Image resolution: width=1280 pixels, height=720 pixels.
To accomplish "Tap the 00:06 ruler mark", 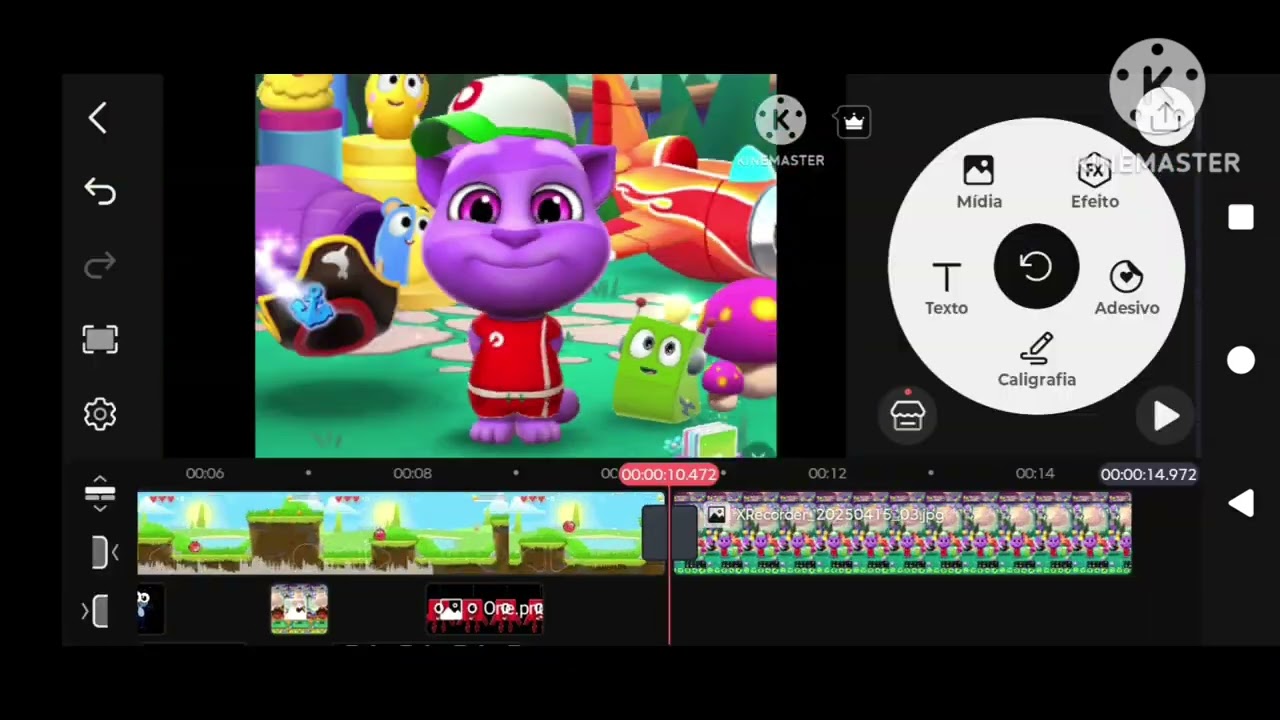I will click(205, 473).
